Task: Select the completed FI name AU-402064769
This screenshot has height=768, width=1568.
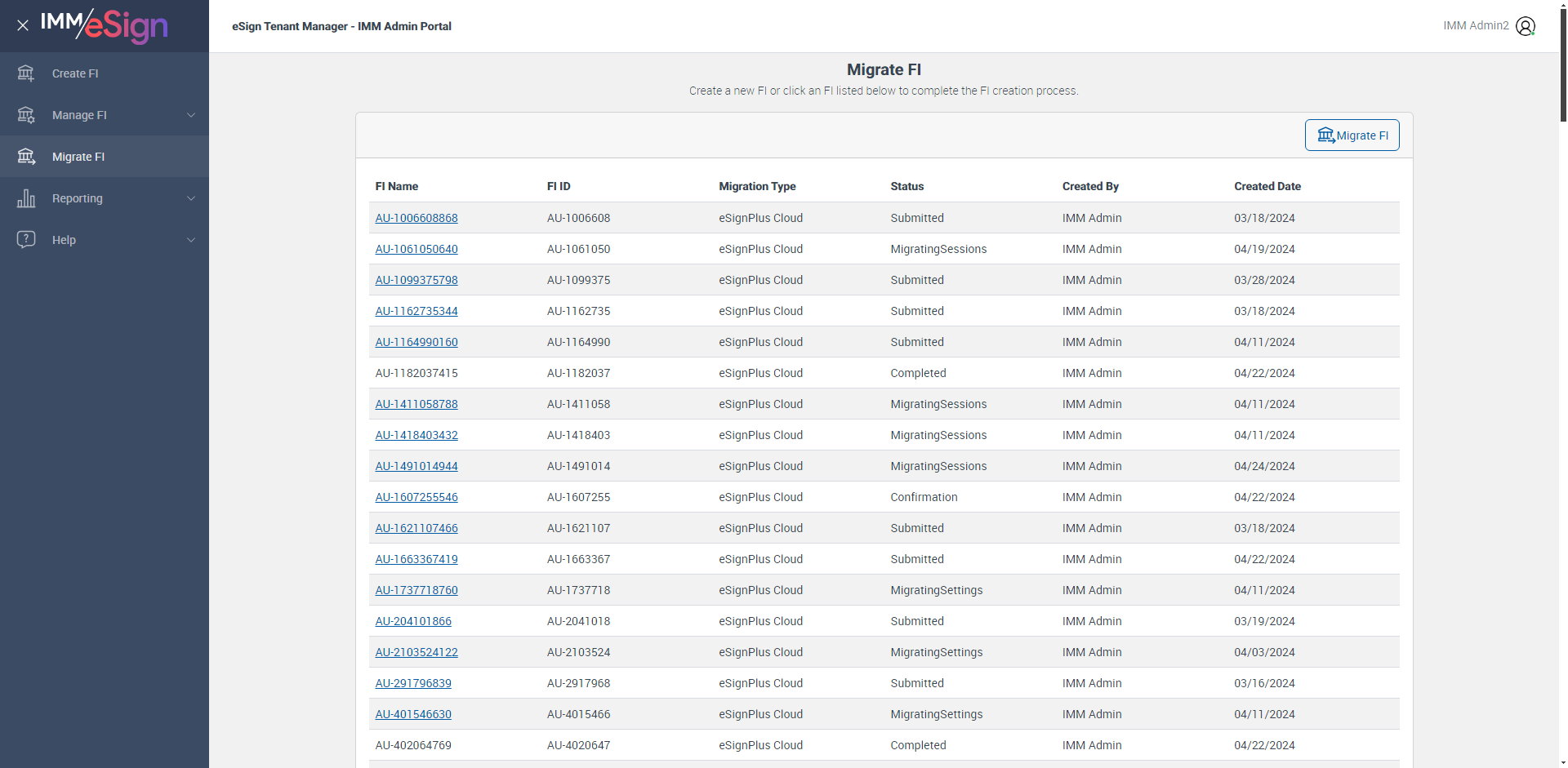Action: [413, 745]
